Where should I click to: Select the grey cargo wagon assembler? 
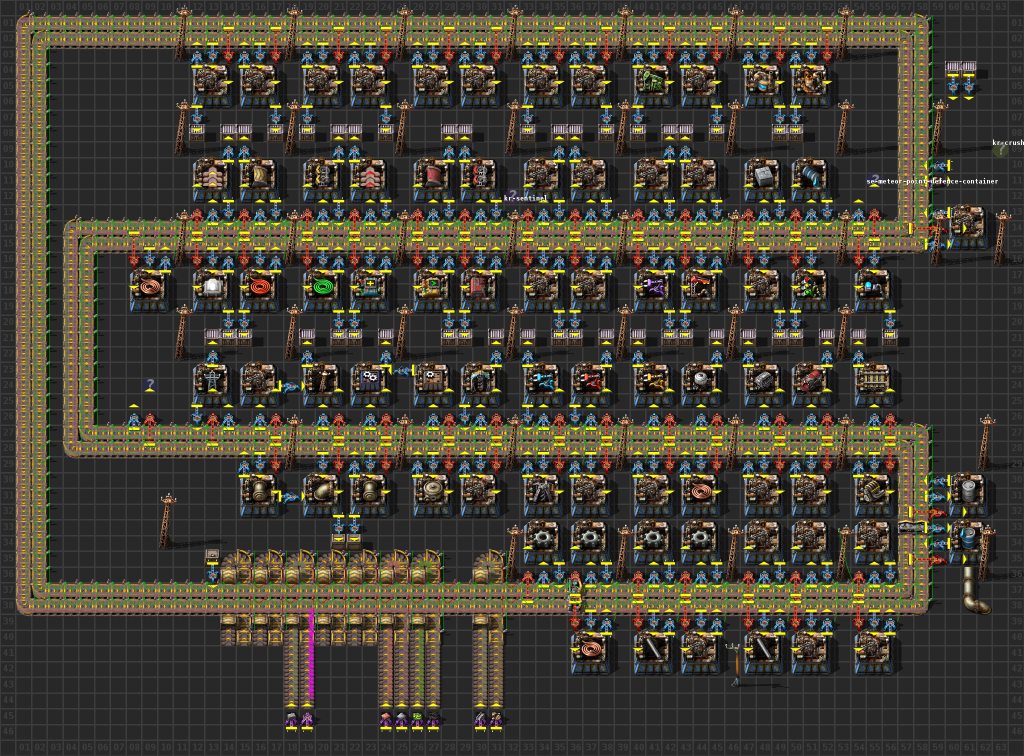[762, 383]
